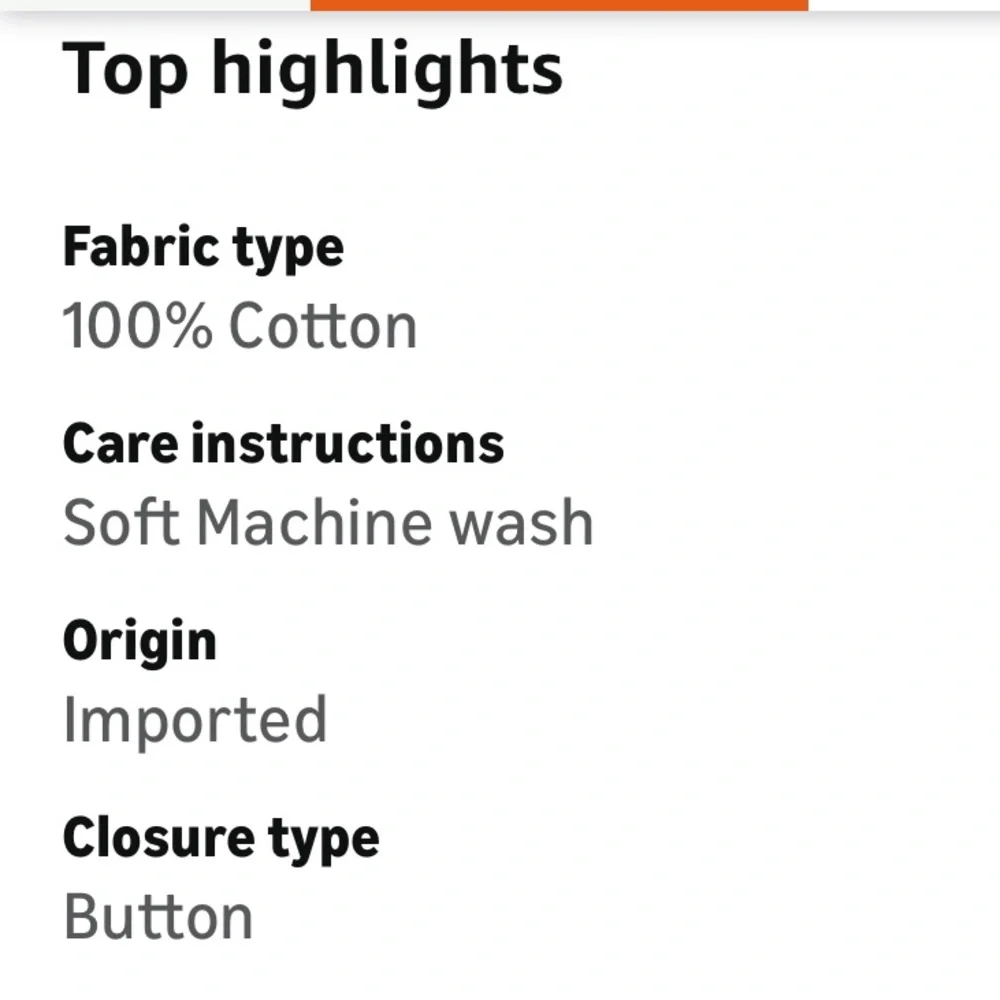Tap the "%" symbol before Cotton

[187, 326]
